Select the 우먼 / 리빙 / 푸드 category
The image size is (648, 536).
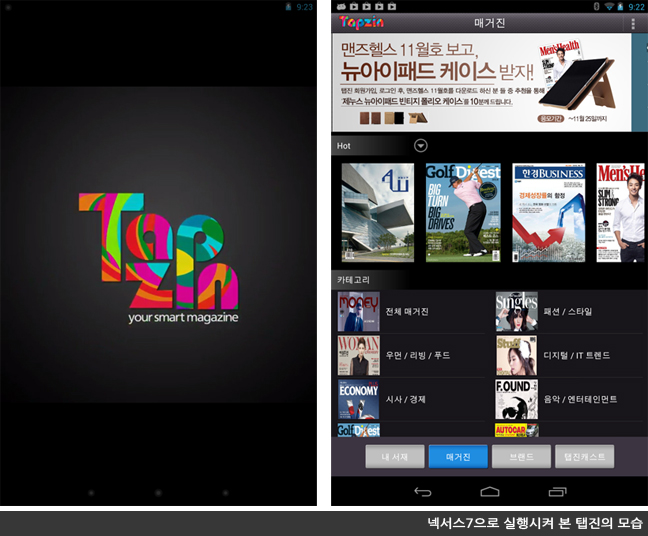coord(411,355)
